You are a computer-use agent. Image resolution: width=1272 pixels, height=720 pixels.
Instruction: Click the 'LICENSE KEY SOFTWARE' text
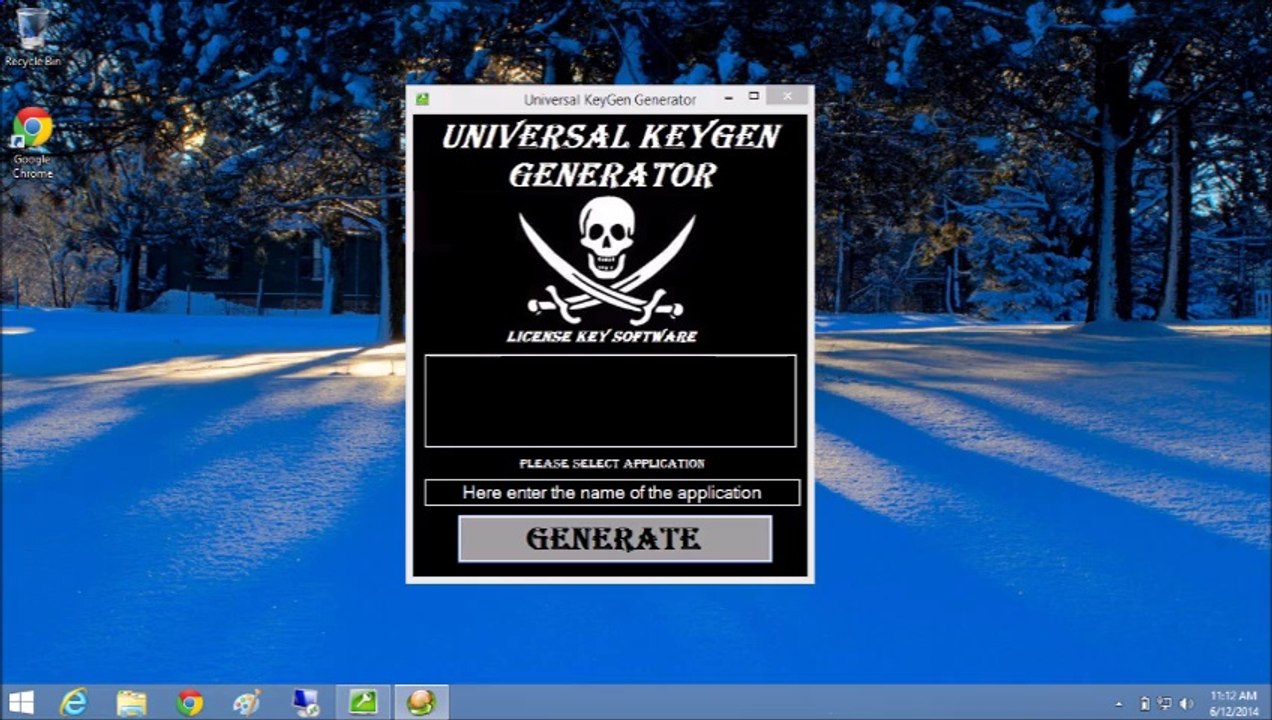coord(602,336)
